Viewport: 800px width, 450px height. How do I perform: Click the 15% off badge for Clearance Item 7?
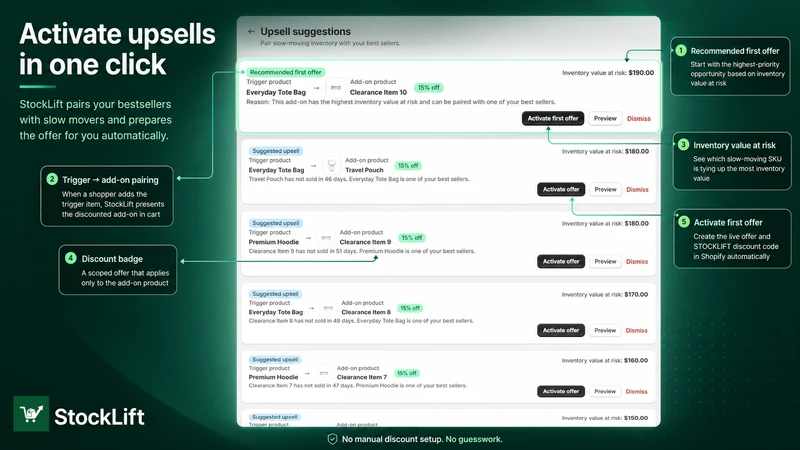click(407, 373)
